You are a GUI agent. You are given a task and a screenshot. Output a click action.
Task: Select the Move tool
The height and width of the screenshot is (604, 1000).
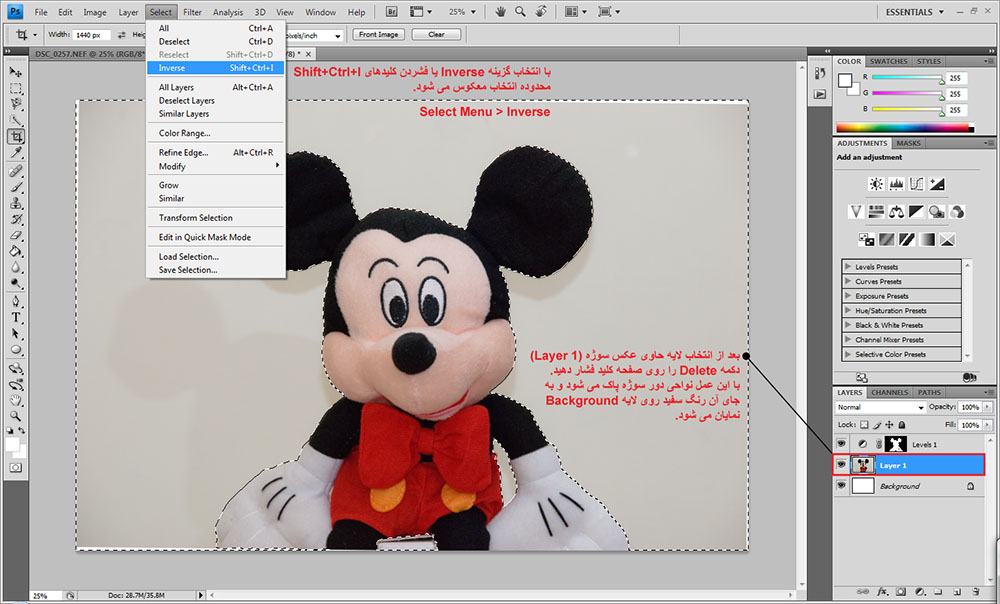tap(15, 71)
